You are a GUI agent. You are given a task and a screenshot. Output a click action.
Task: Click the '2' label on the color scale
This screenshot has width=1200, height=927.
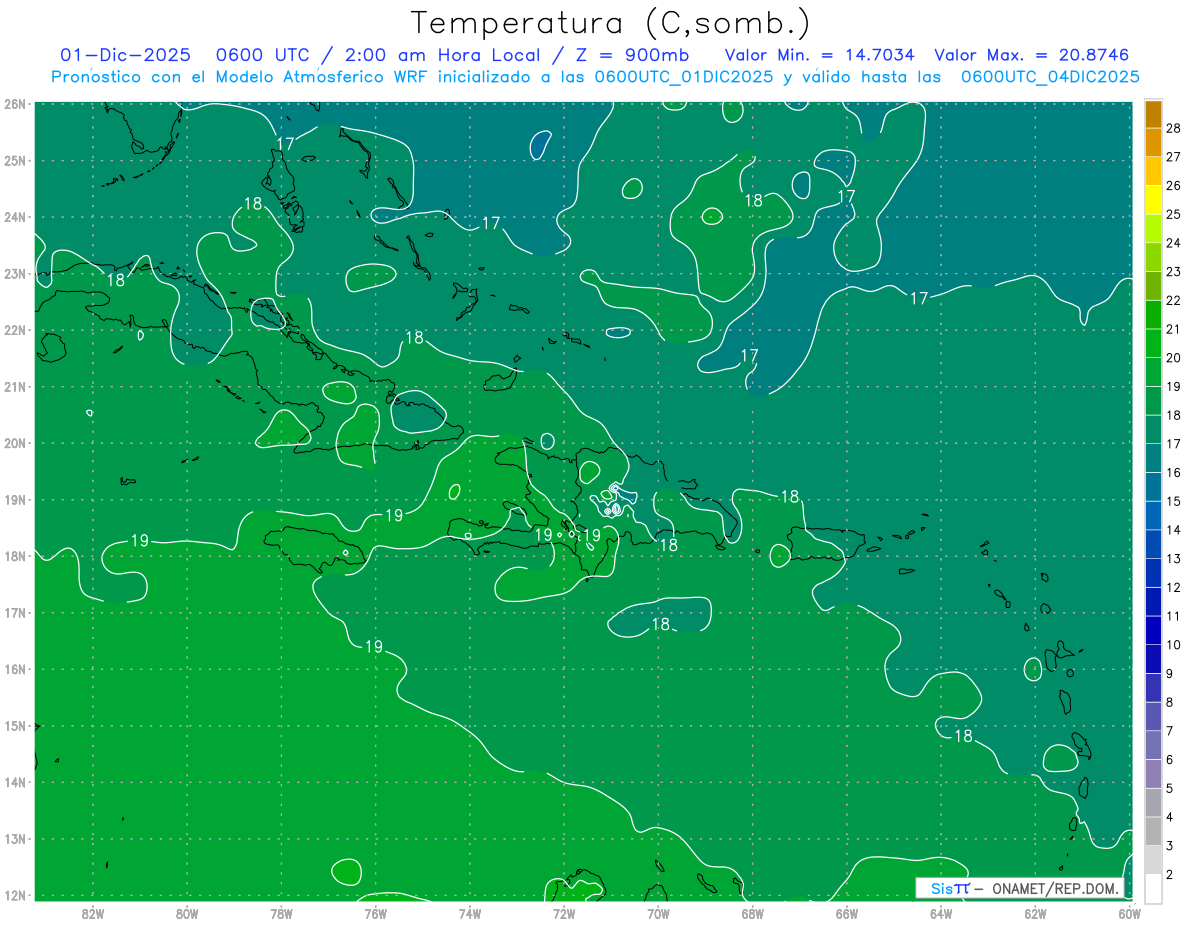(1169, 874)
